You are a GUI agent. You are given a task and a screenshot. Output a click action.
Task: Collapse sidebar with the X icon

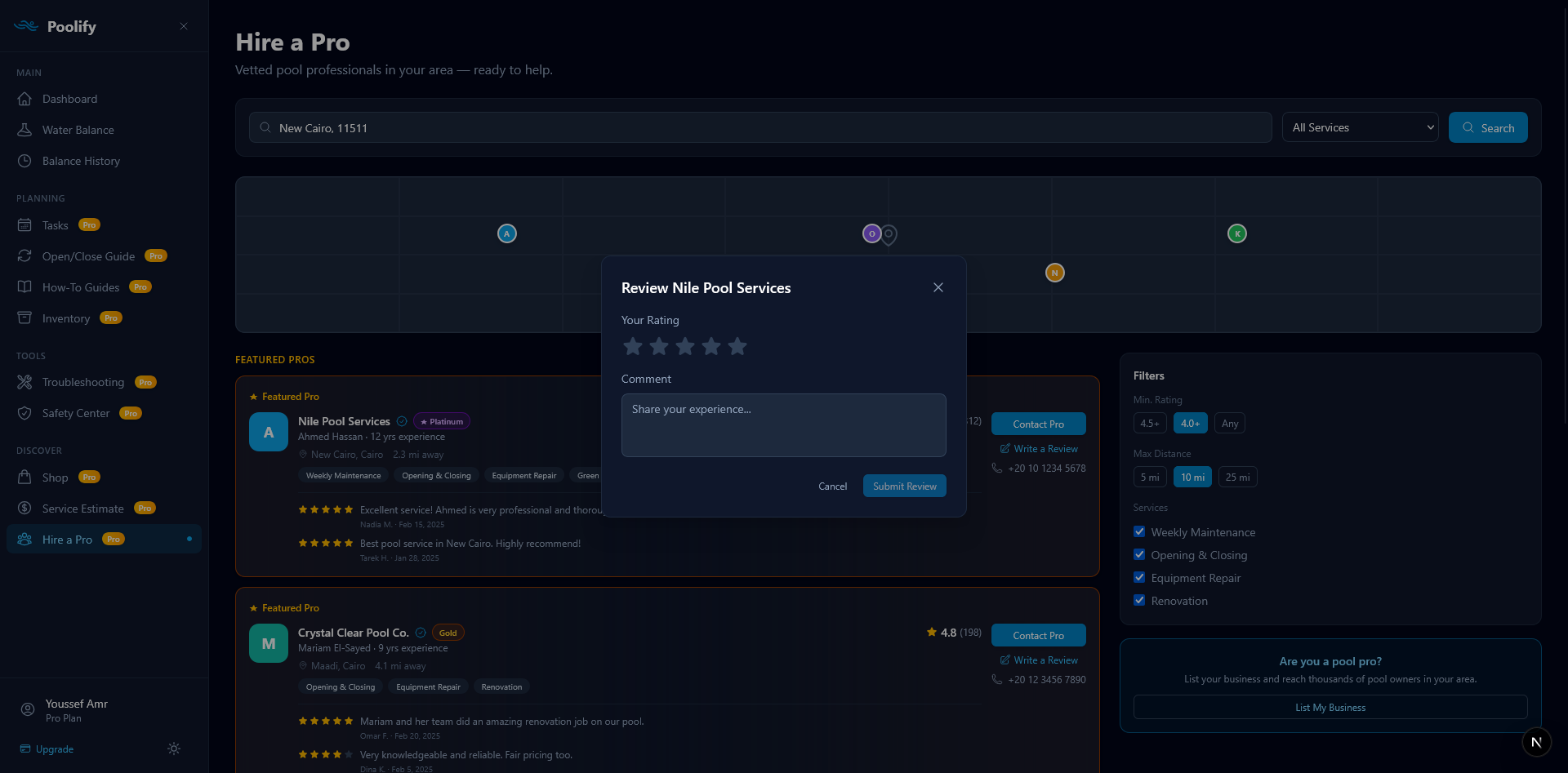click(184, 26)
